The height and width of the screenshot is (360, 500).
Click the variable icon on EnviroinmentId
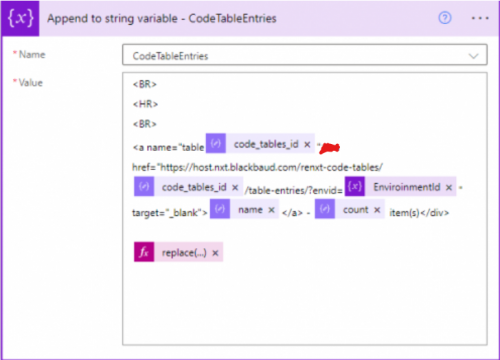[x=355, y=187]
